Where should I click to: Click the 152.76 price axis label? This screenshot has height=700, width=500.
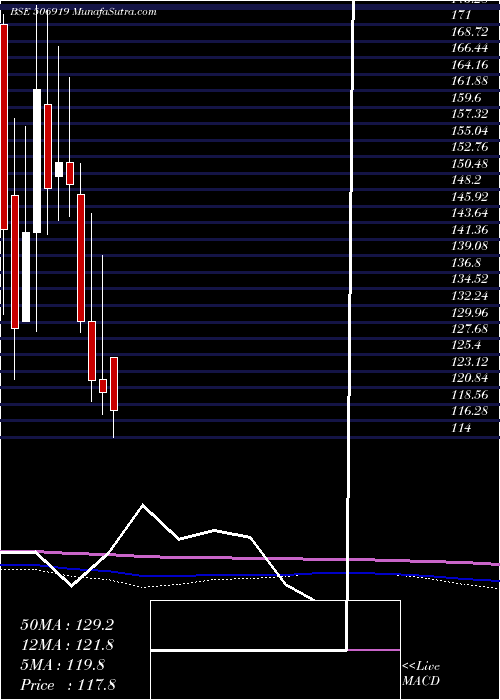tap(470, 147)
